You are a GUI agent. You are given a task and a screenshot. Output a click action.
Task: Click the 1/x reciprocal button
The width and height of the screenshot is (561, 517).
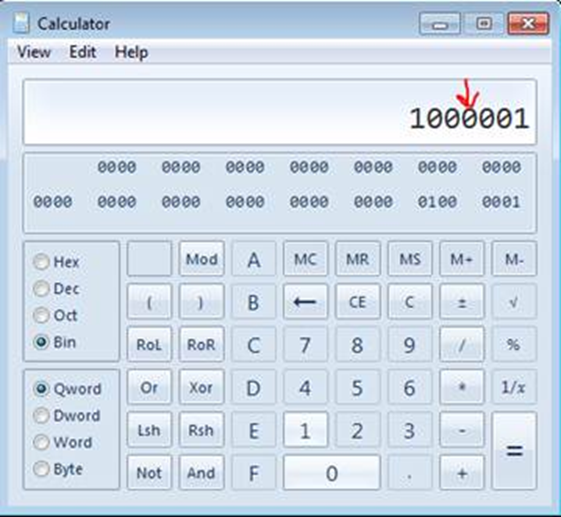[x=514, y=387]
